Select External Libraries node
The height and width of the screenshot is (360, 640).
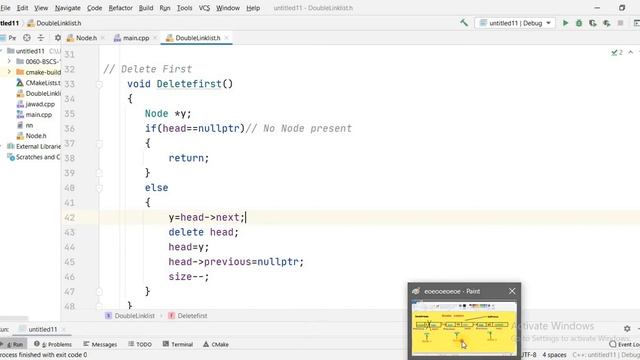[34, 147]
